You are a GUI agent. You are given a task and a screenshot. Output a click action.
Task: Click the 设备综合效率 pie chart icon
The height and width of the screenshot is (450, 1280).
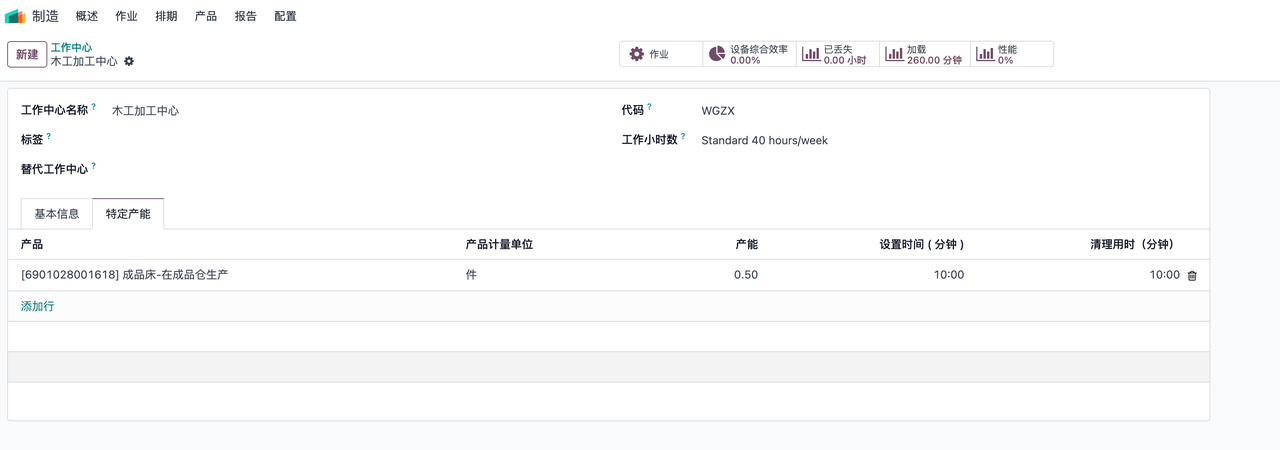coord(717,54)
